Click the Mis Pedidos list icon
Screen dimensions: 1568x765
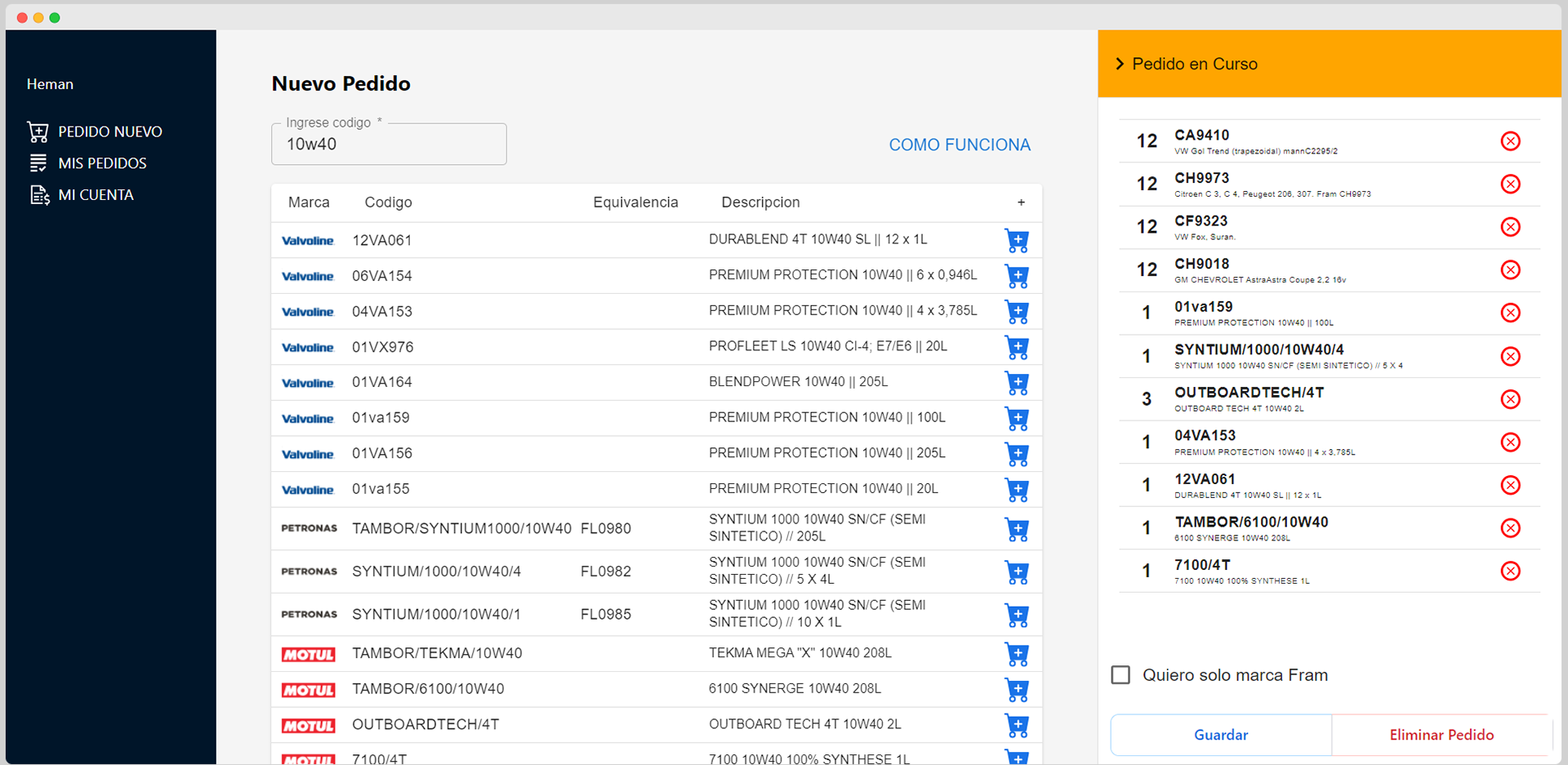(x=38, y=163)
